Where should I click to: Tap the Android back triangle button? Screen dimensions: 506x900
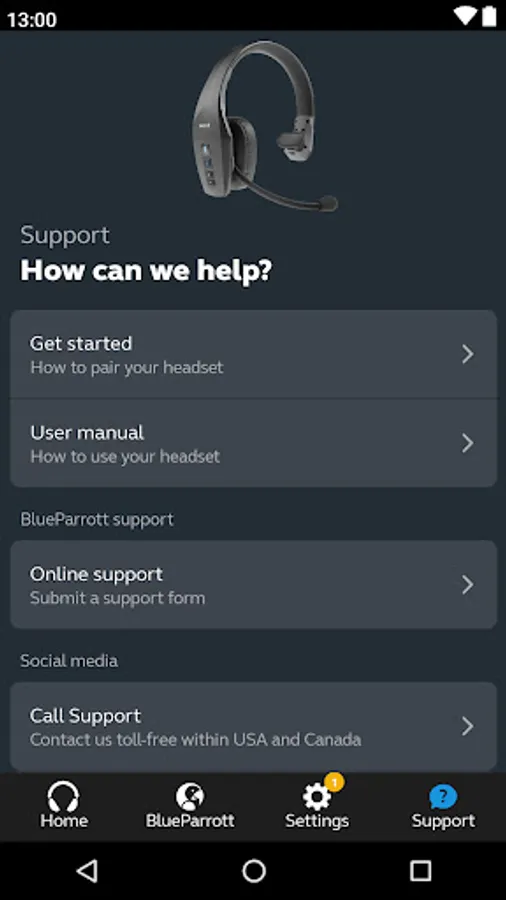click(87, 871)
